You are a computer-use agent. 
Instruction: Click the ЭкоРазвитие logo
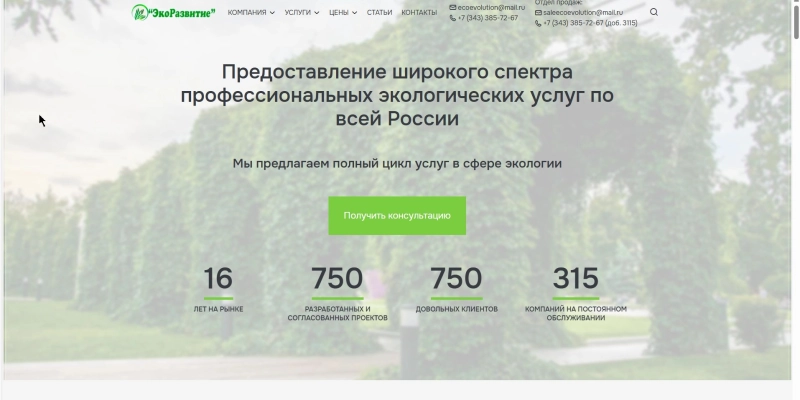pyautogui.click(x=173, y=12)
